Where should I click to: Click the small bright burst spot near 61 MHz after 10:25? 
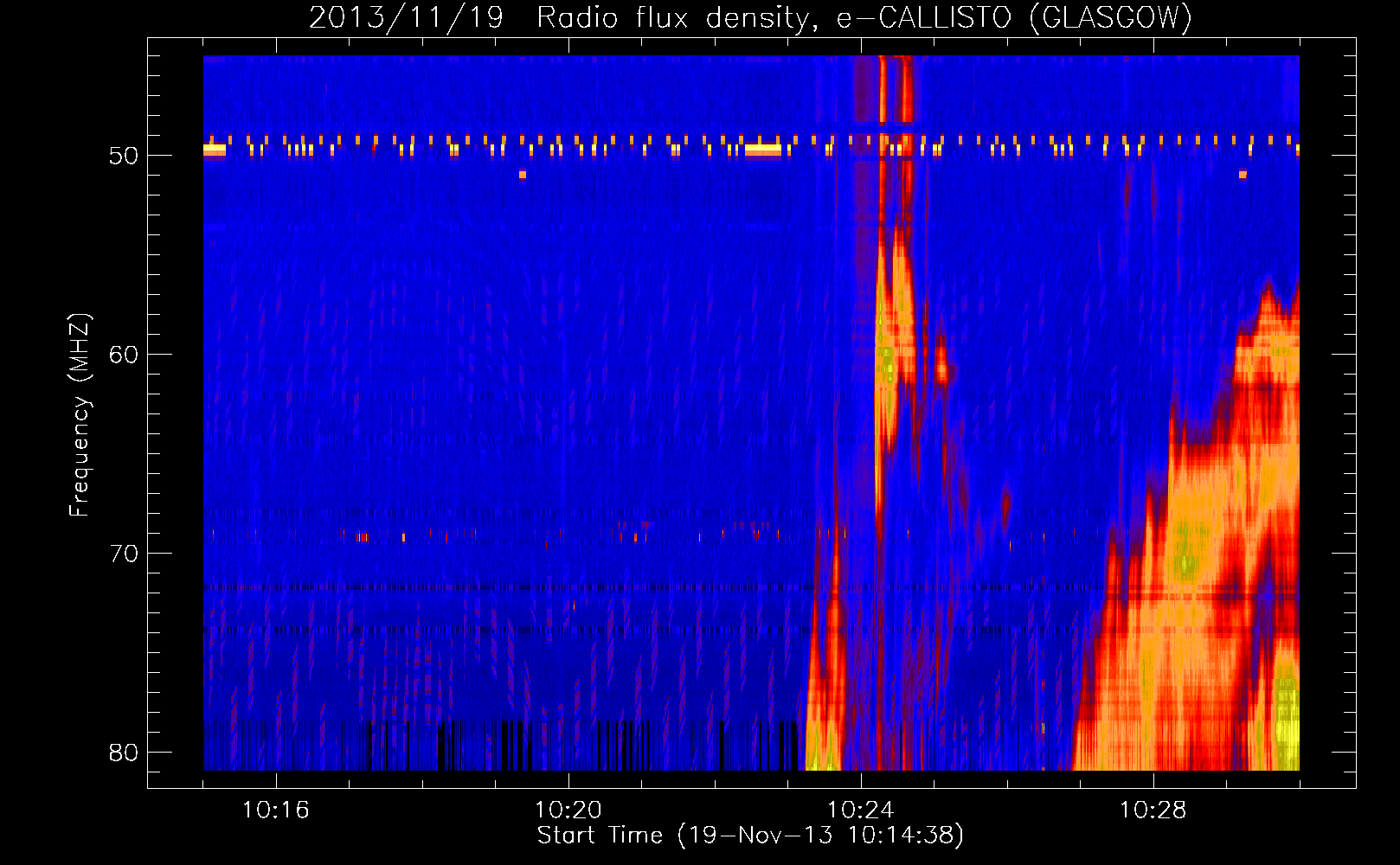click(942, 370)
